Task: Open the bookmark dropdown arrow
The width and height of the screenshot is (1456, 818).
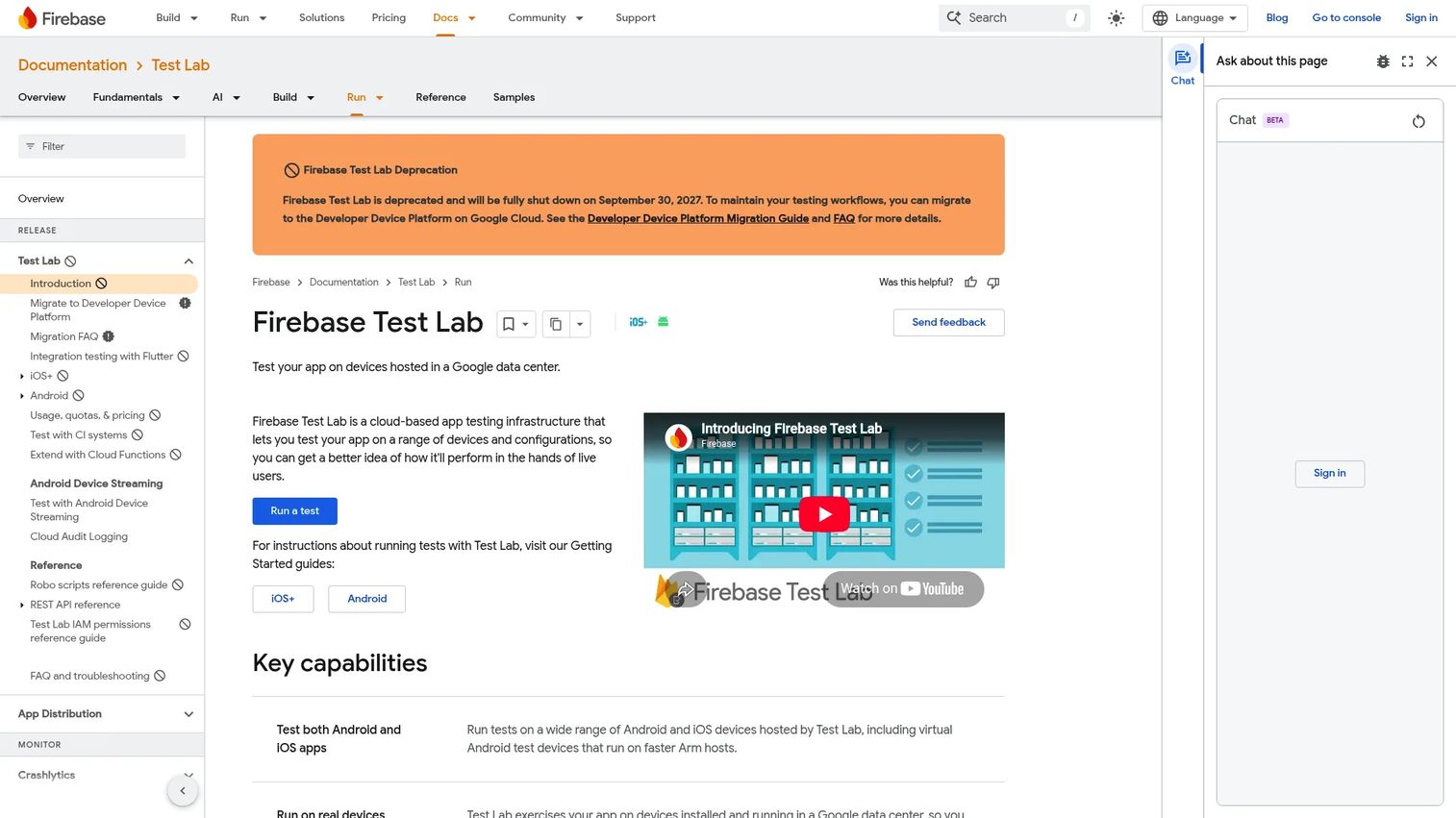Action: pyautogui.click(x=525, y=325)
